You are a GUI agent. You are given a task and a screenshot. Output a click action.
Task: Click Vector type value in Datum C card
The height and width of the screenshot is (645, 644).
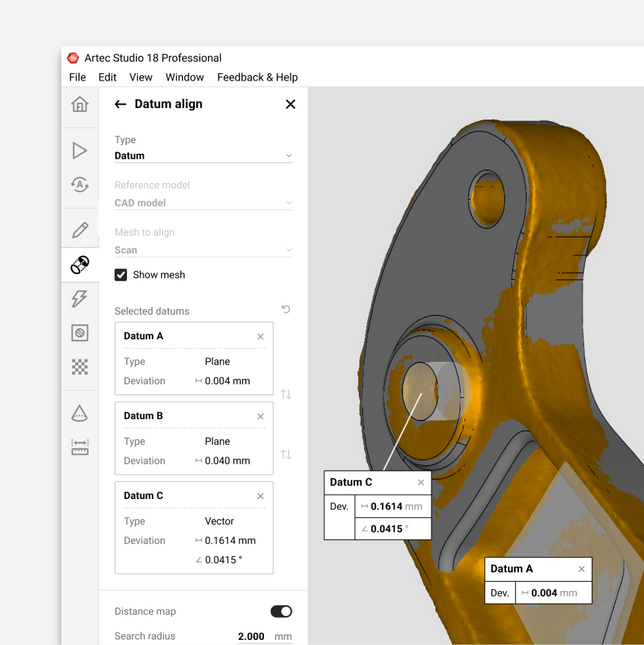click(x=219, y=521)
